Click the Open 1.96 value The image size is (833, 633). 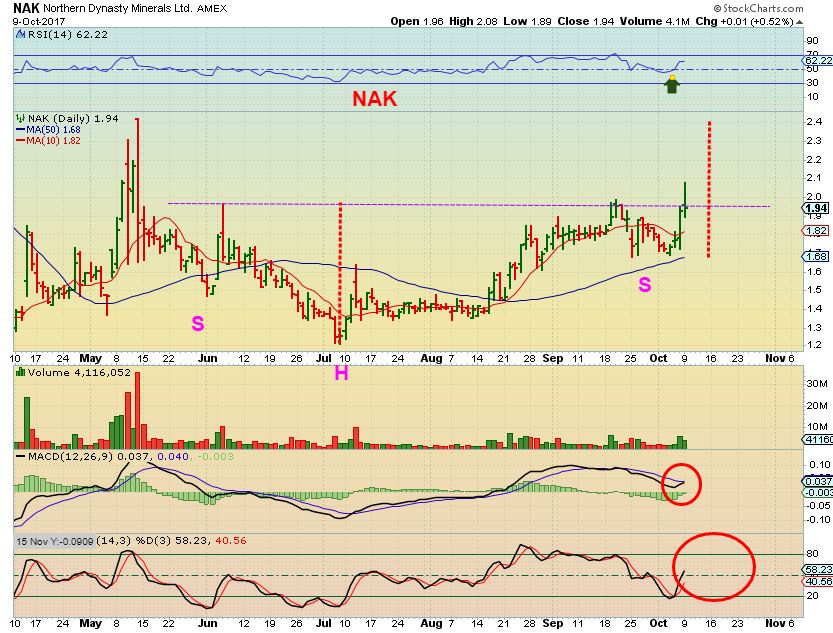(416, 22)
